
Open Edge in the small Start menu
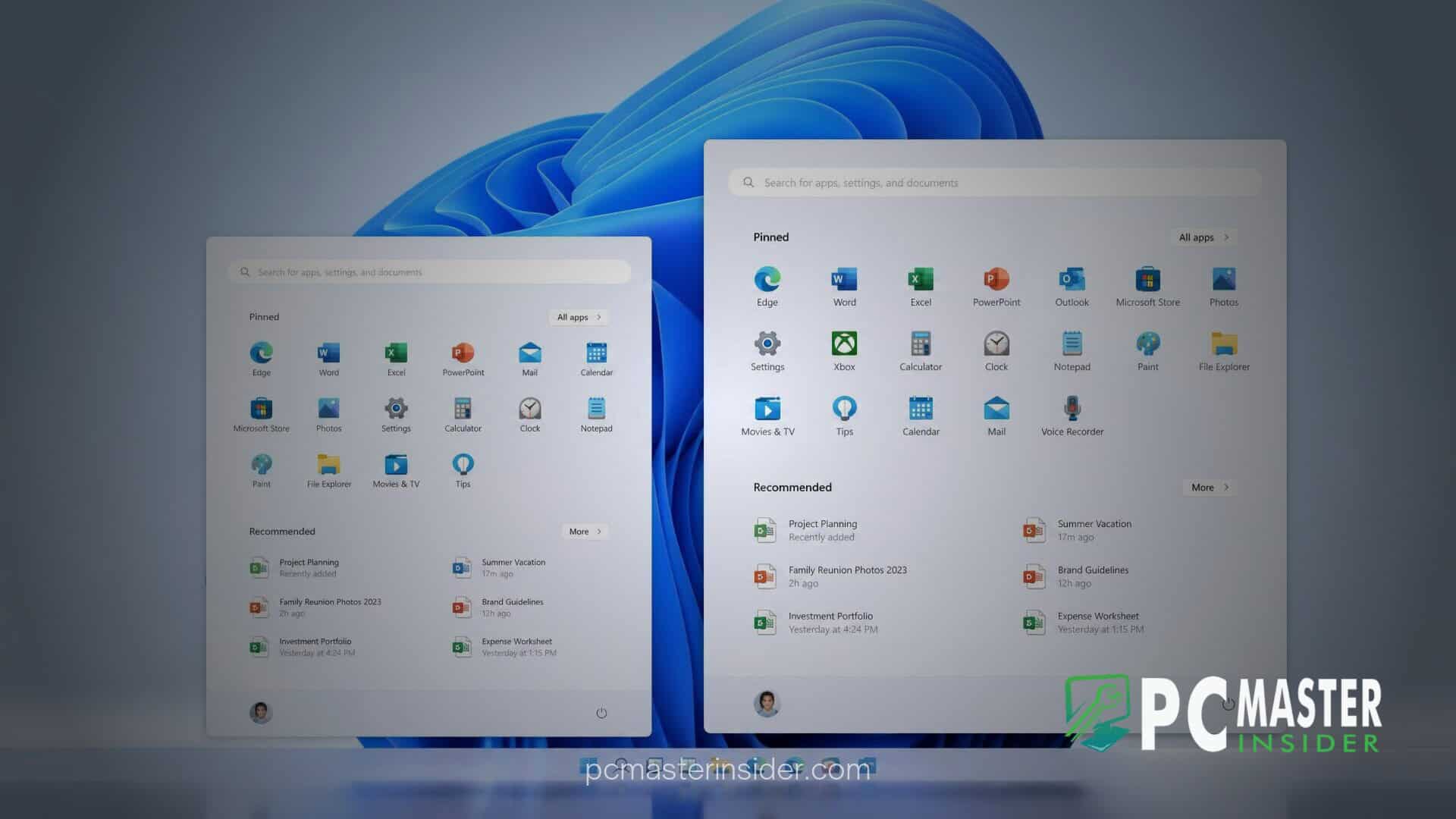point(262,359)
